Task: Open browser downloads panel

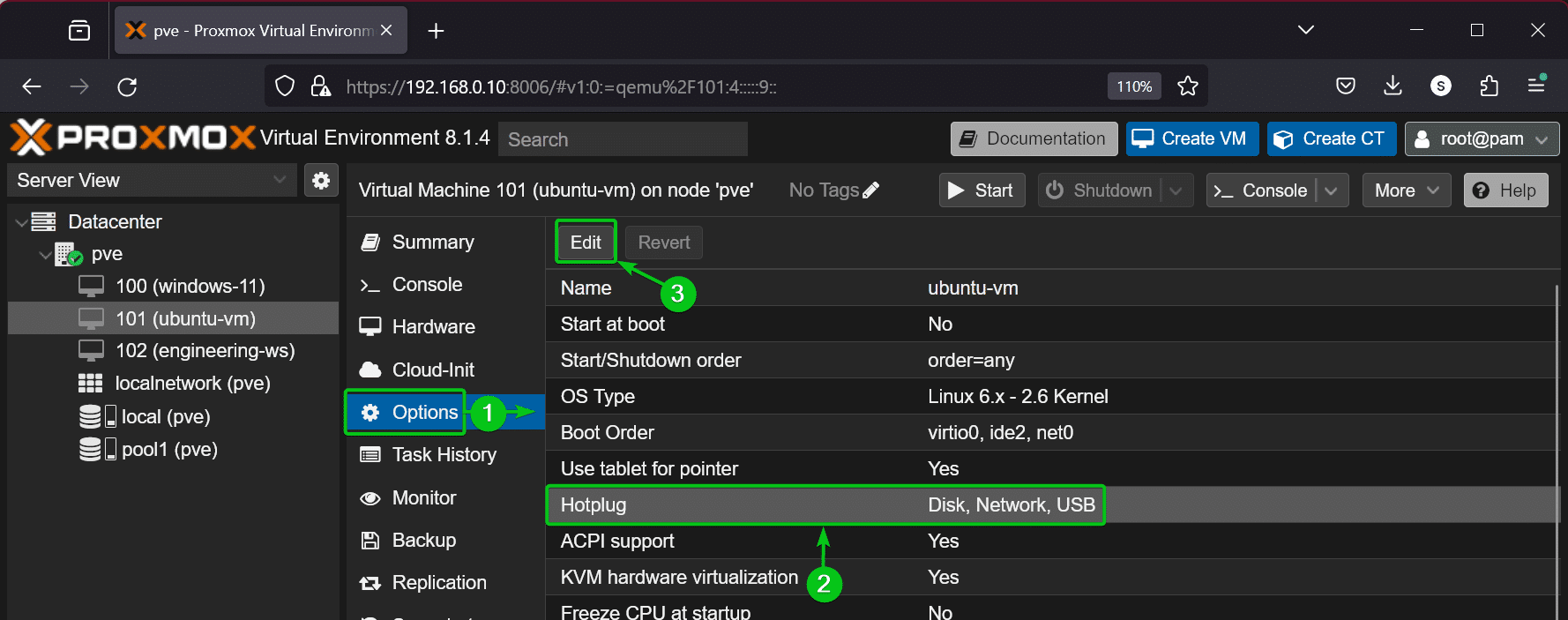Action: click(1393, 86)
